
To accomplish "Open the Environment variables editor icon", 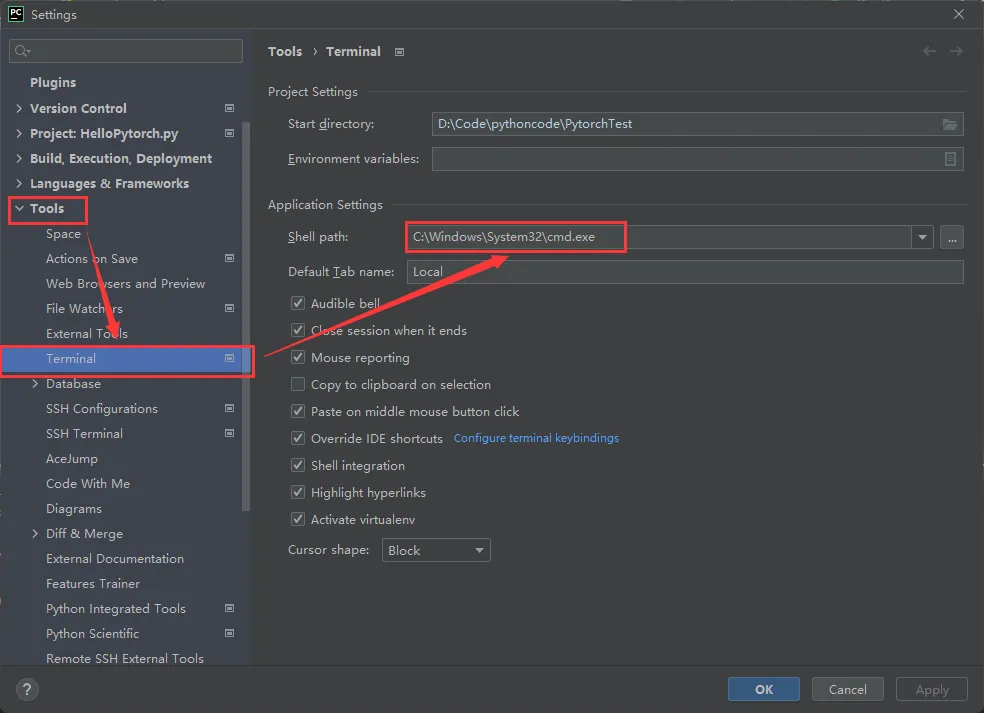I will point(950,159).
